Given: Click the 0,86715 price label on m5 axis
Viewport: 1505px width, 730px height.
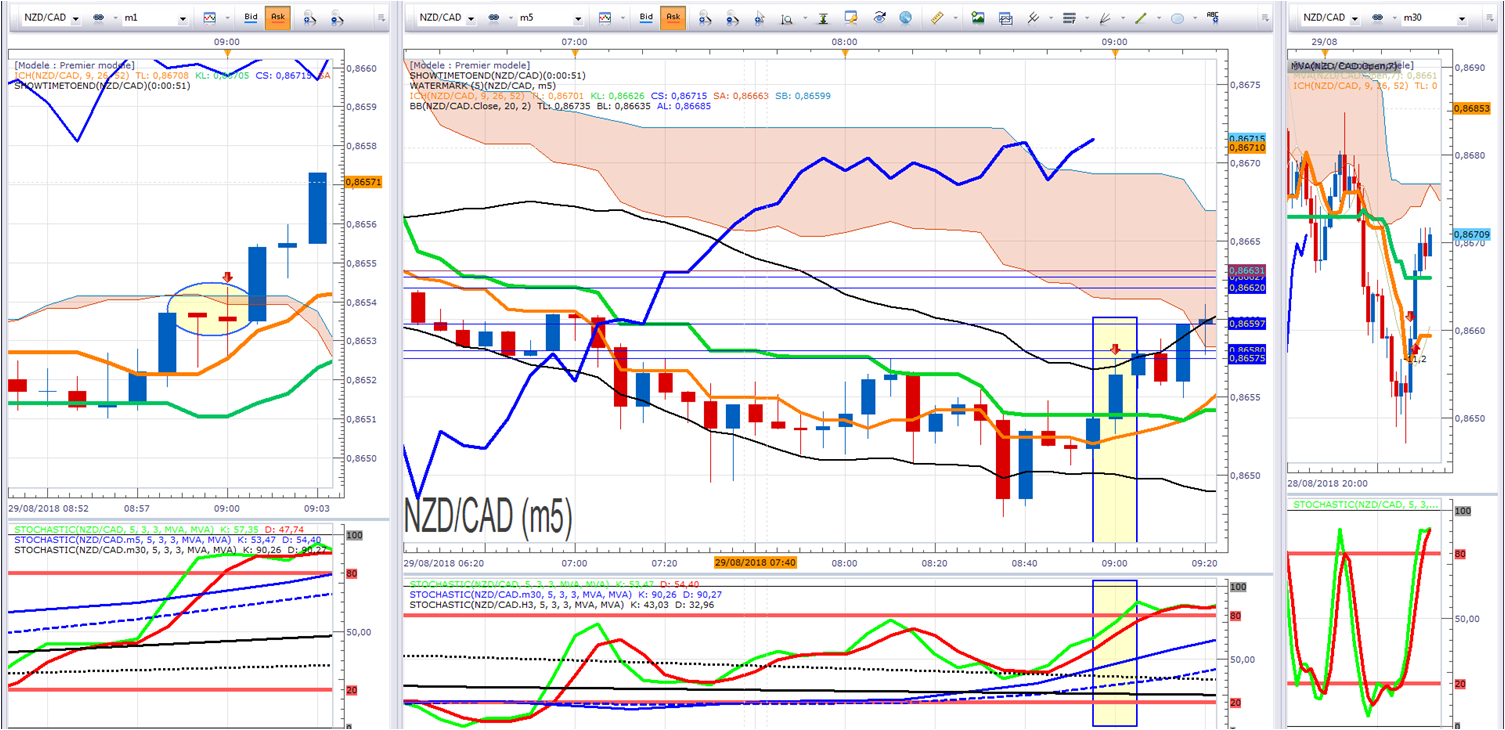Looking at the screenshot, I should tap(1246, 139).
